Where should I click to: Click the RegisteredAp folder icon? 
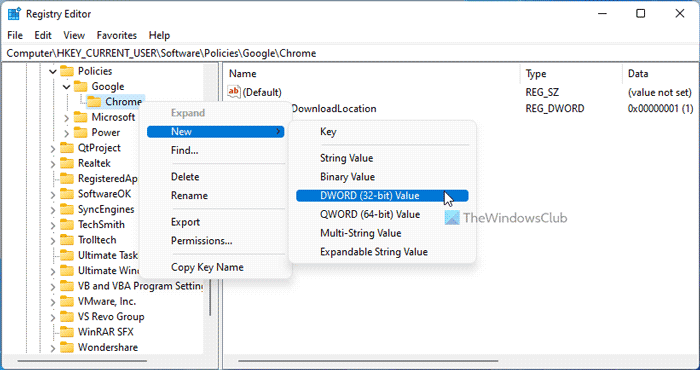pos(67,179)
